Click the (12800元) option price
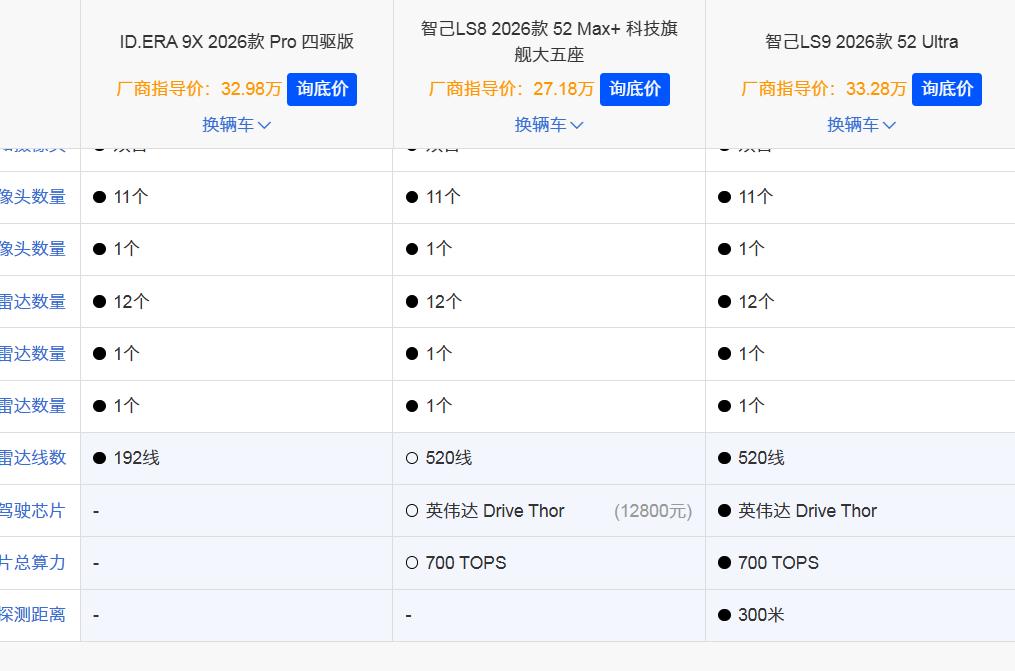This screenshot has height=671, width=1015. [x=653, y=511]
